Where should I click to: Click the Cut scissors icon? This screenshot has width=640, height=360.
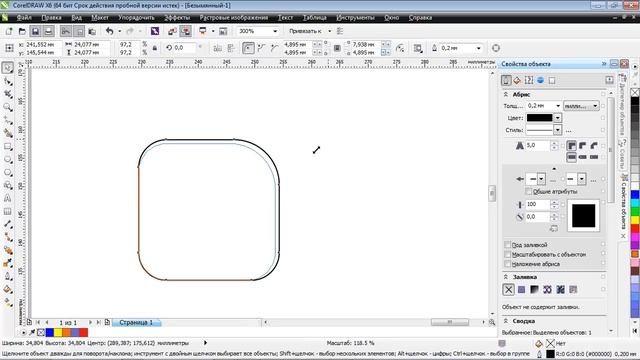[65, 31]
